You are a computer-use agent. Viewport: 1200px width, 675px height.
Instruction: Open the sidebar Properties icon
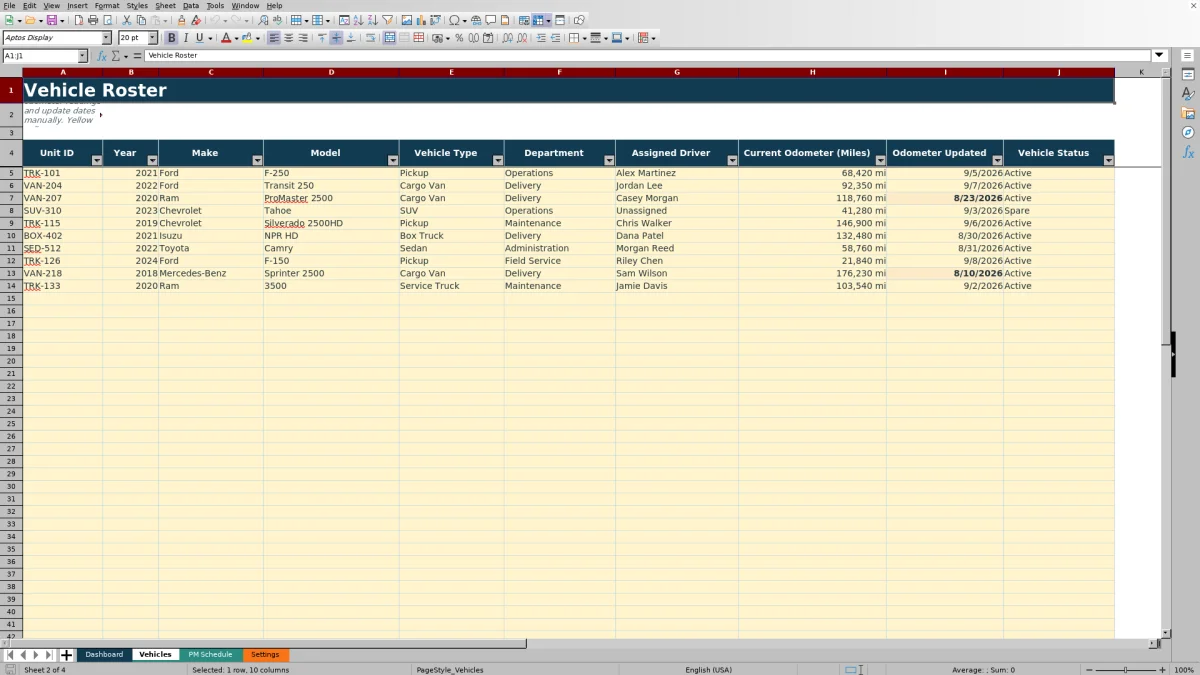point(1188,74)
